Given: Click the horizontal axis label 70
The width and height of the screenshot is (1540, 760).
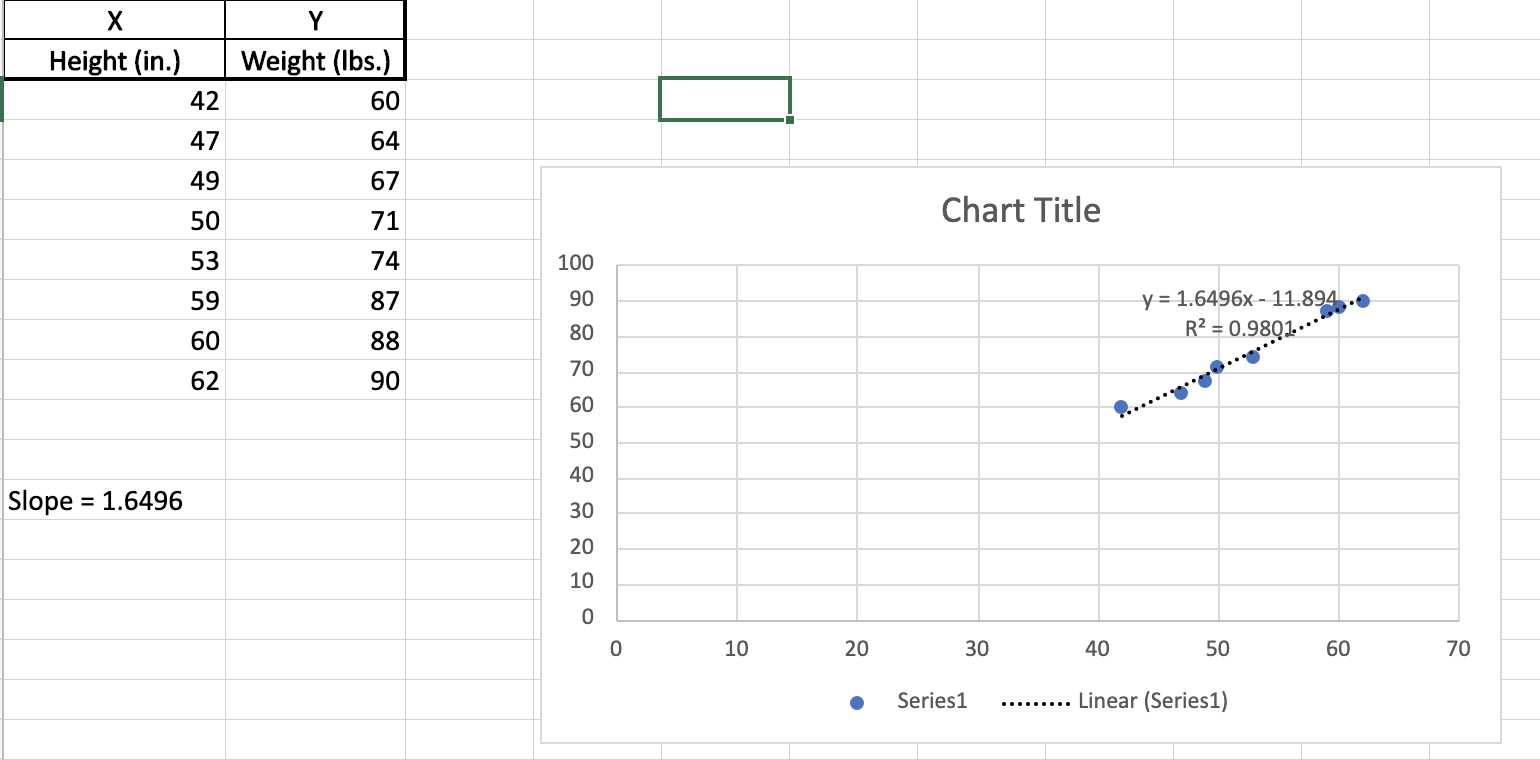Looking at the screenshot, I should tap(1459, 649).
